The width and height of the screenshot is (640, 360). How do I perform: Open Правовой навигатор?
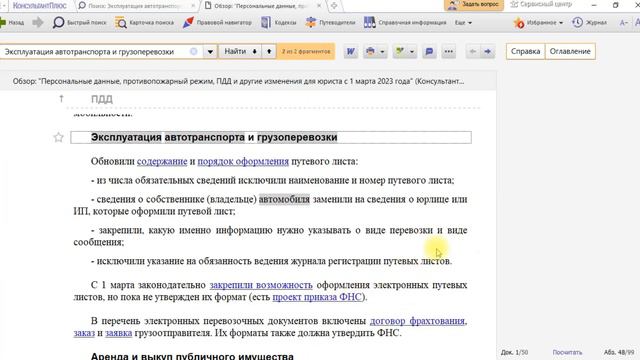tap(217, 22)
